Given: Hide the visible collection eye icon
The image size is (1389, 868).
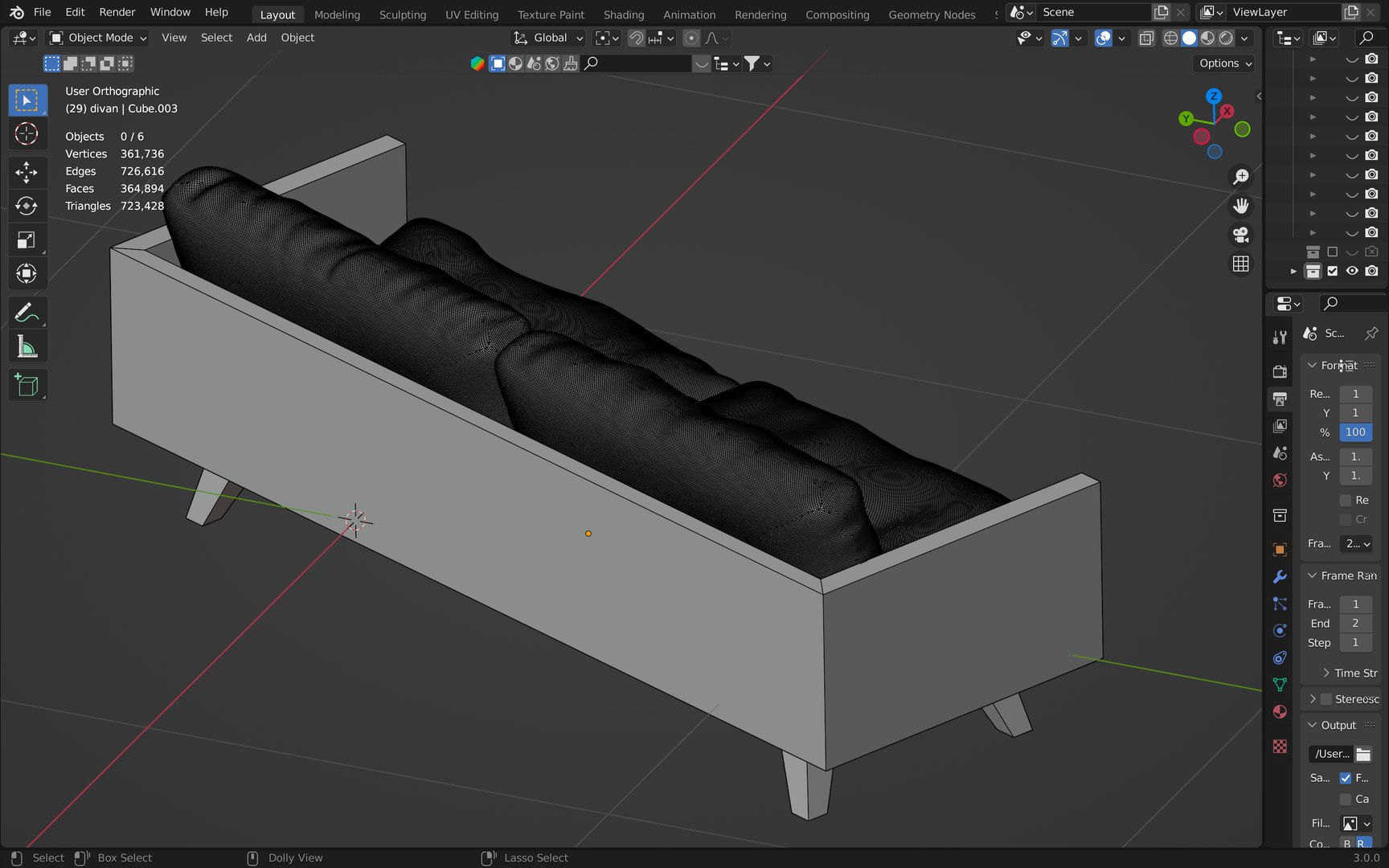Looking at the screenshot, I should click(1352, 271).
